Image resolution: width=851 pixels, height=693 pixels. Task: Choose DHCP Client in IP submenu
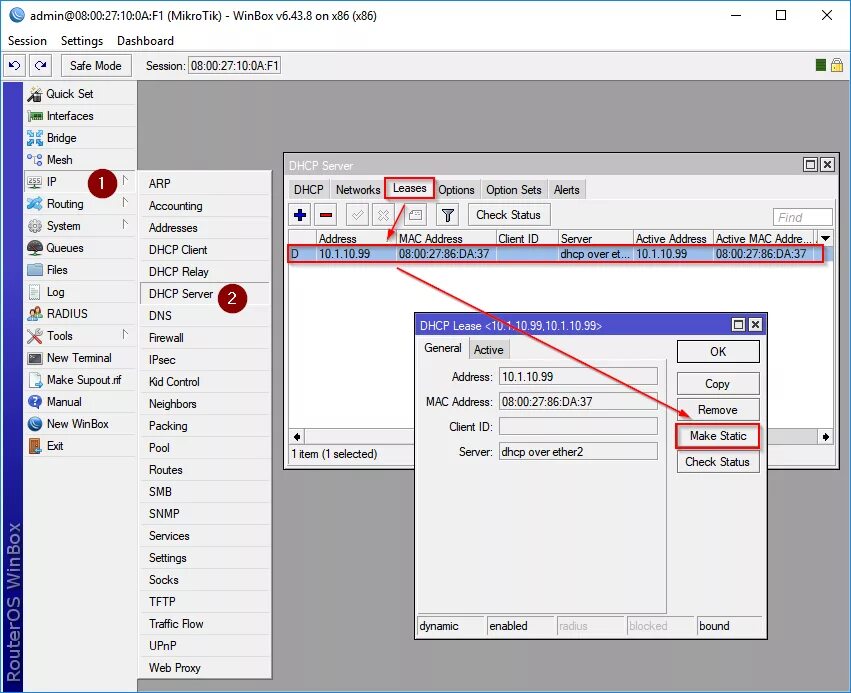[x=205, y=250]
